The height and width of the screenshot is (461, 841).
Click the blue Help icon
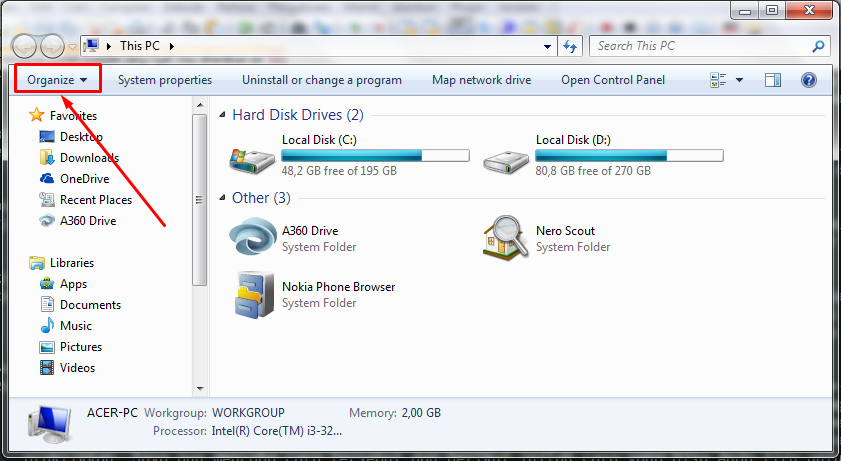809,80
